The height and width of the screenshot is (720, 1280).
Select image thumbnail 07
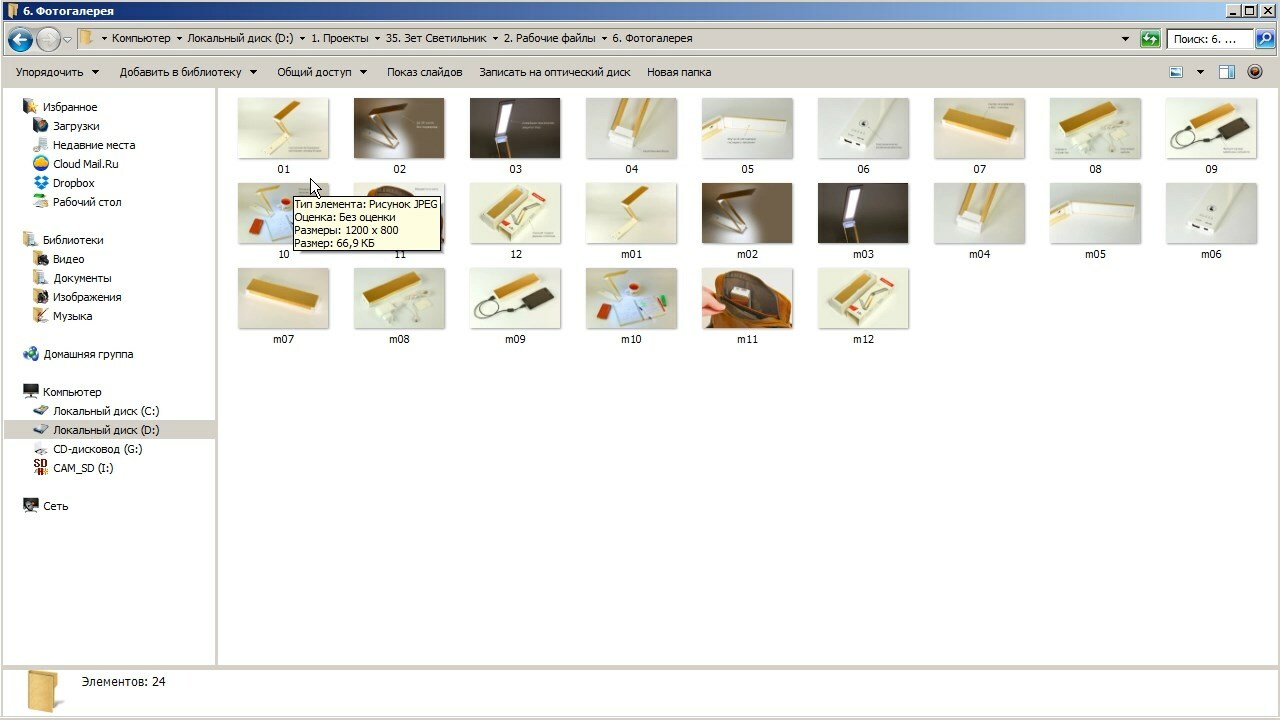tap(979, 128)
